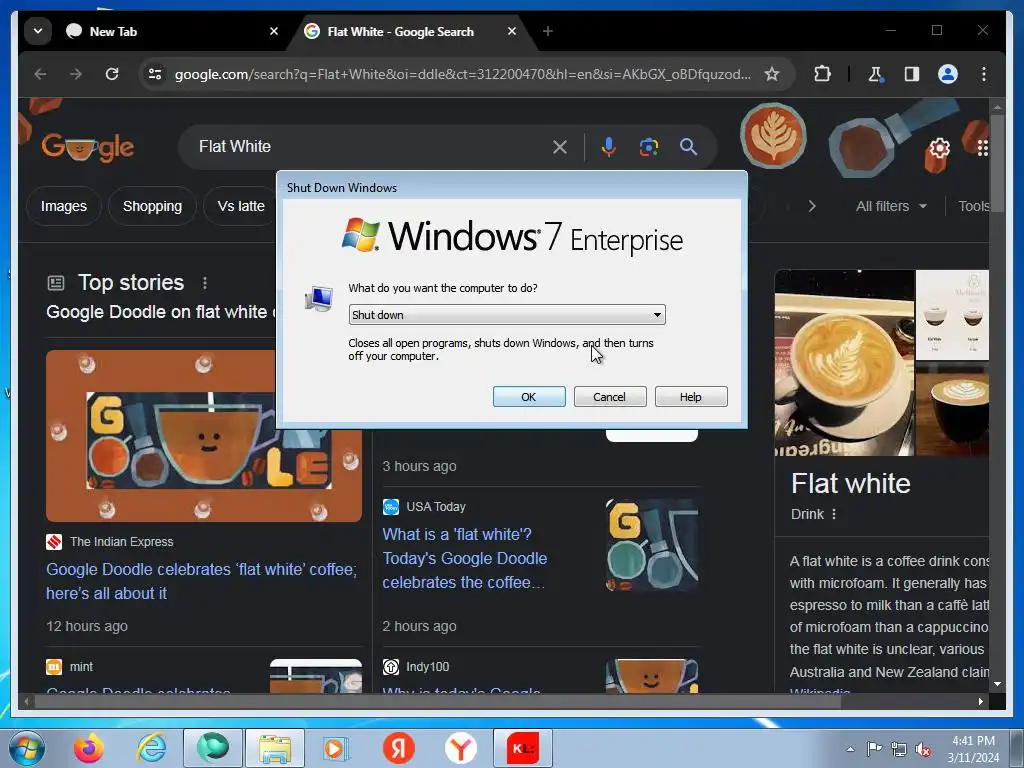1024x768 pixels.
Task: Open the green globe browser taskbar icon
Action: (x=213, y=748)
